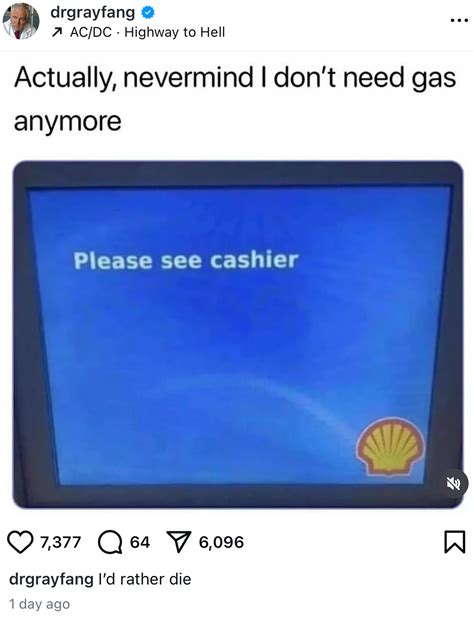This screenshot has height=619, width=474.
Task: Open comments via speech bubble icon
Action: [x=110, y=542]
